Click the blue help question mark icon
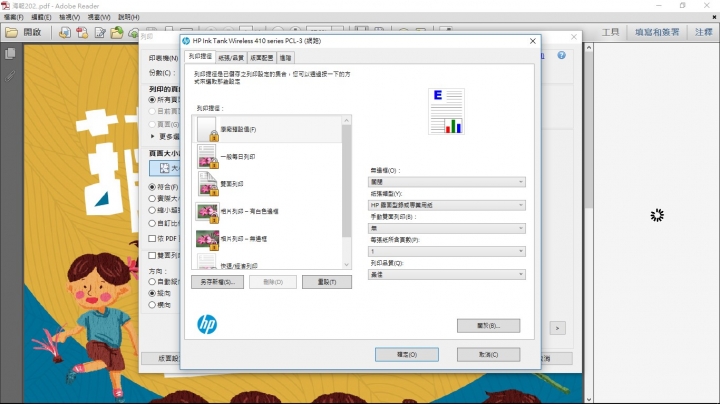This screenshot has width=720, height=404. 562,55
